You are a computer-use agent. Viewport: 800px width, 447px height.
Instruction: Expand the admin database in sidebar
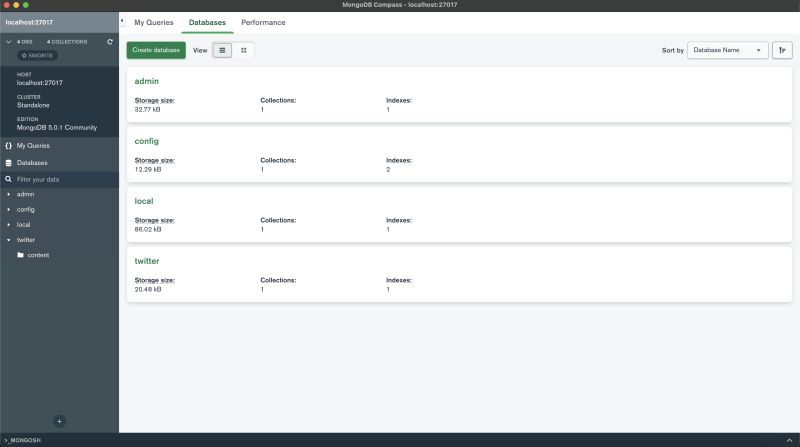(x=8, y=194)
